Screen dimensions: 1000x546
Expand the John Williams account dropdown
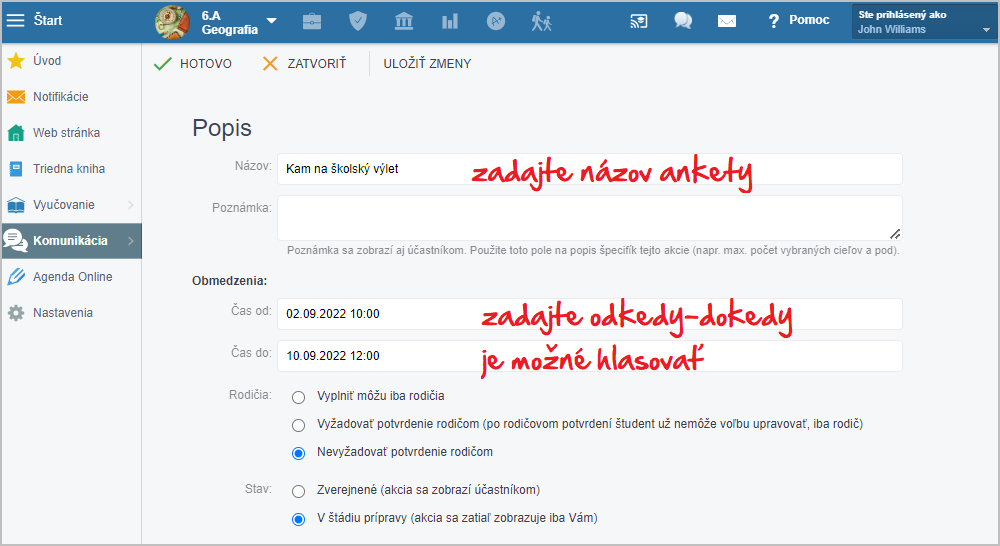pos(985,29)
